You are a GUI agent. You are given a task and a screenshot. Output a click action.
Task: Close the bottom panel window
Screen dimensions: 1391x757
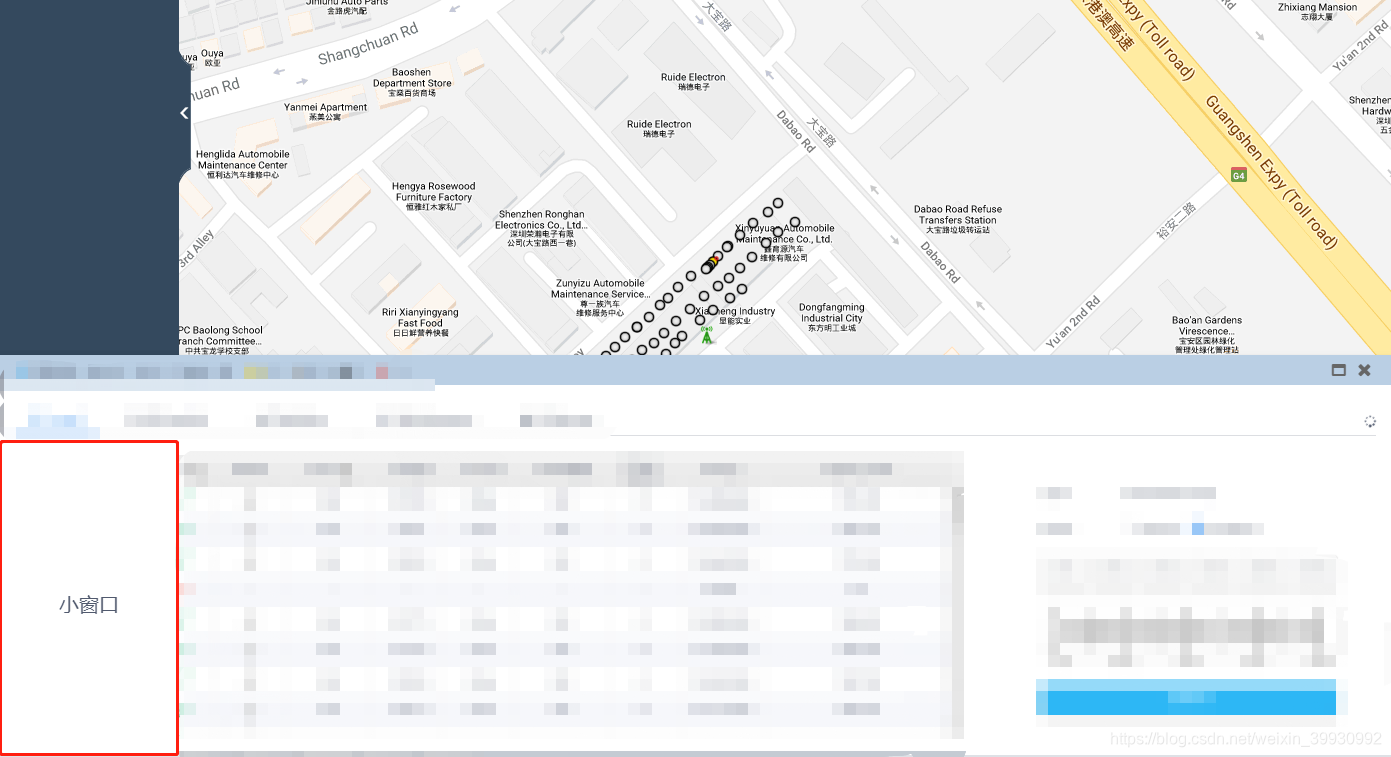coord(1364,370)
